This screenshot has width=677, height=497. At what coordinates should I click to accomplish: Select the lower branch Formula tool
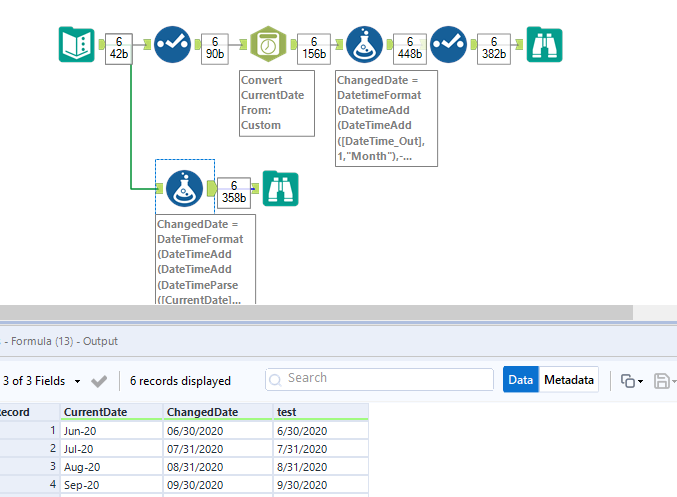(x=185, y=187)
